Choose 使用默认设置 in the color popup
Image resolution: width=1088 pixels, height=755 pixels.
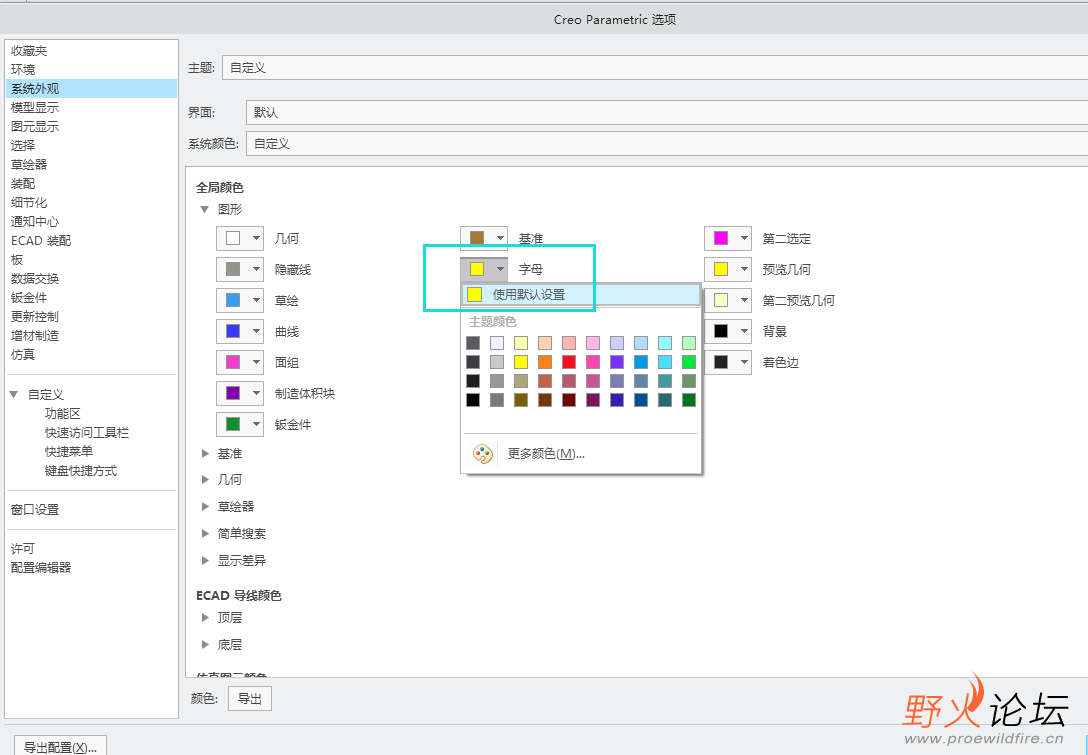coord(581,294)
